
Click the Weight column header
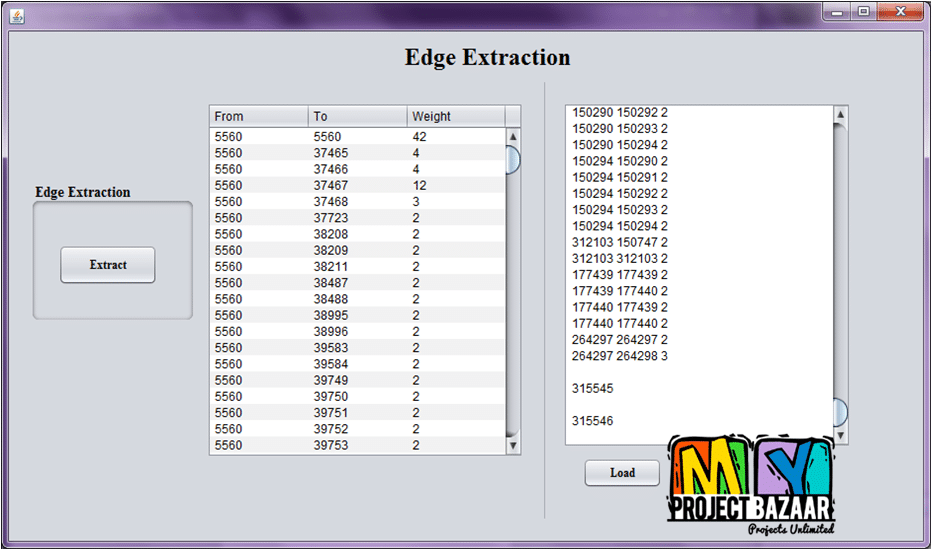[455, 116]
